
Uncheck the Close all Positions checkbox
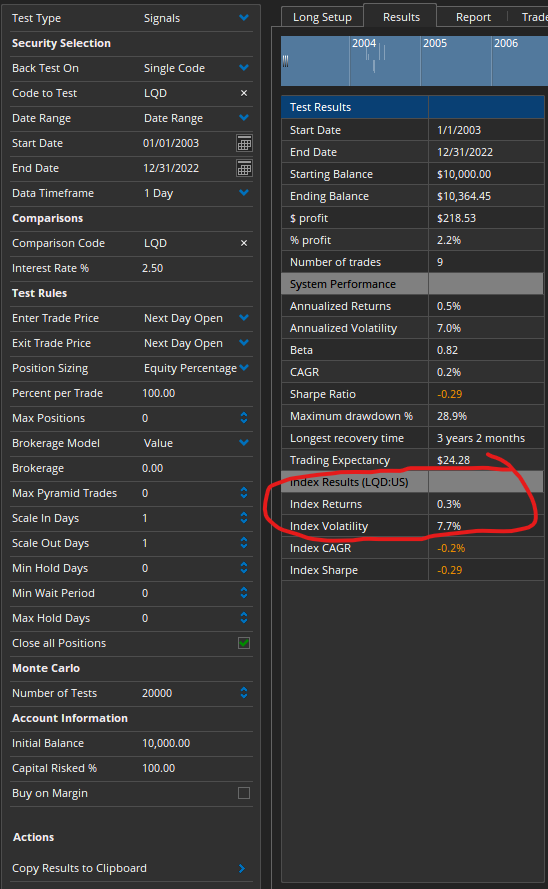point(244,643)
